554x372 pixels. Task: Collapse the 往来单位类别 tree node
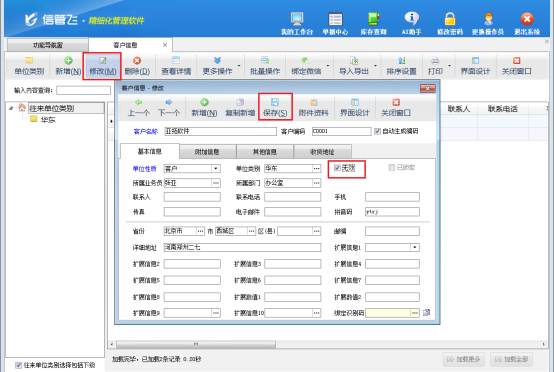point(11,108)
